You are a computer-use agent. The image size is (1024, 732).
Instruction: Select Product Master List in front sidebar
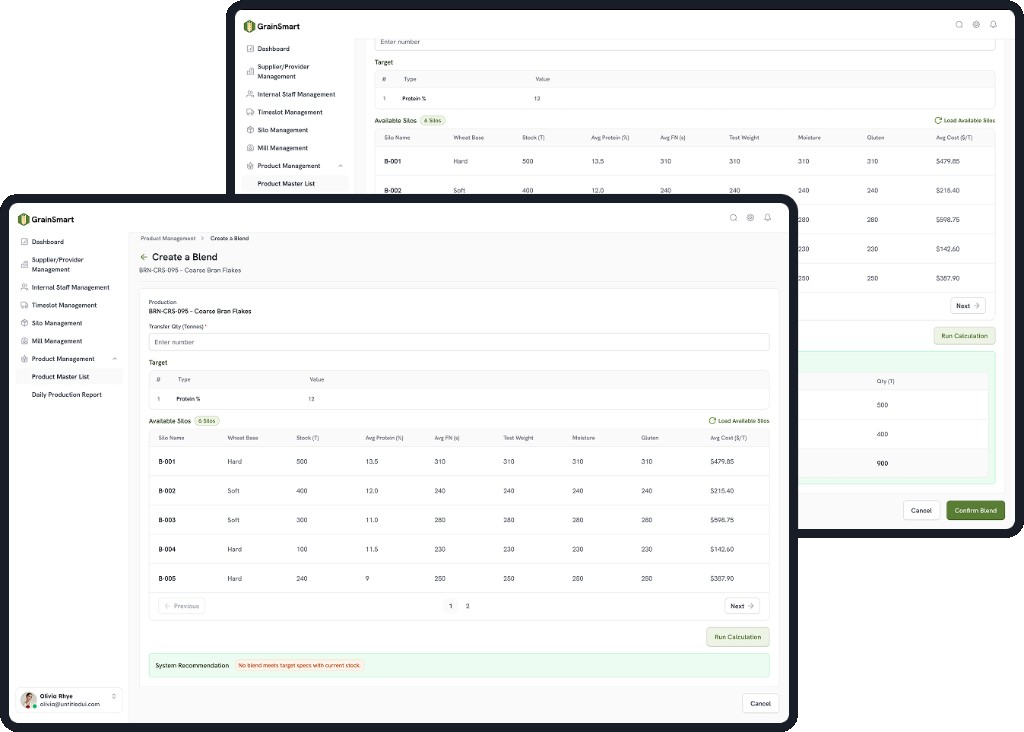click(x=69, y=377)
